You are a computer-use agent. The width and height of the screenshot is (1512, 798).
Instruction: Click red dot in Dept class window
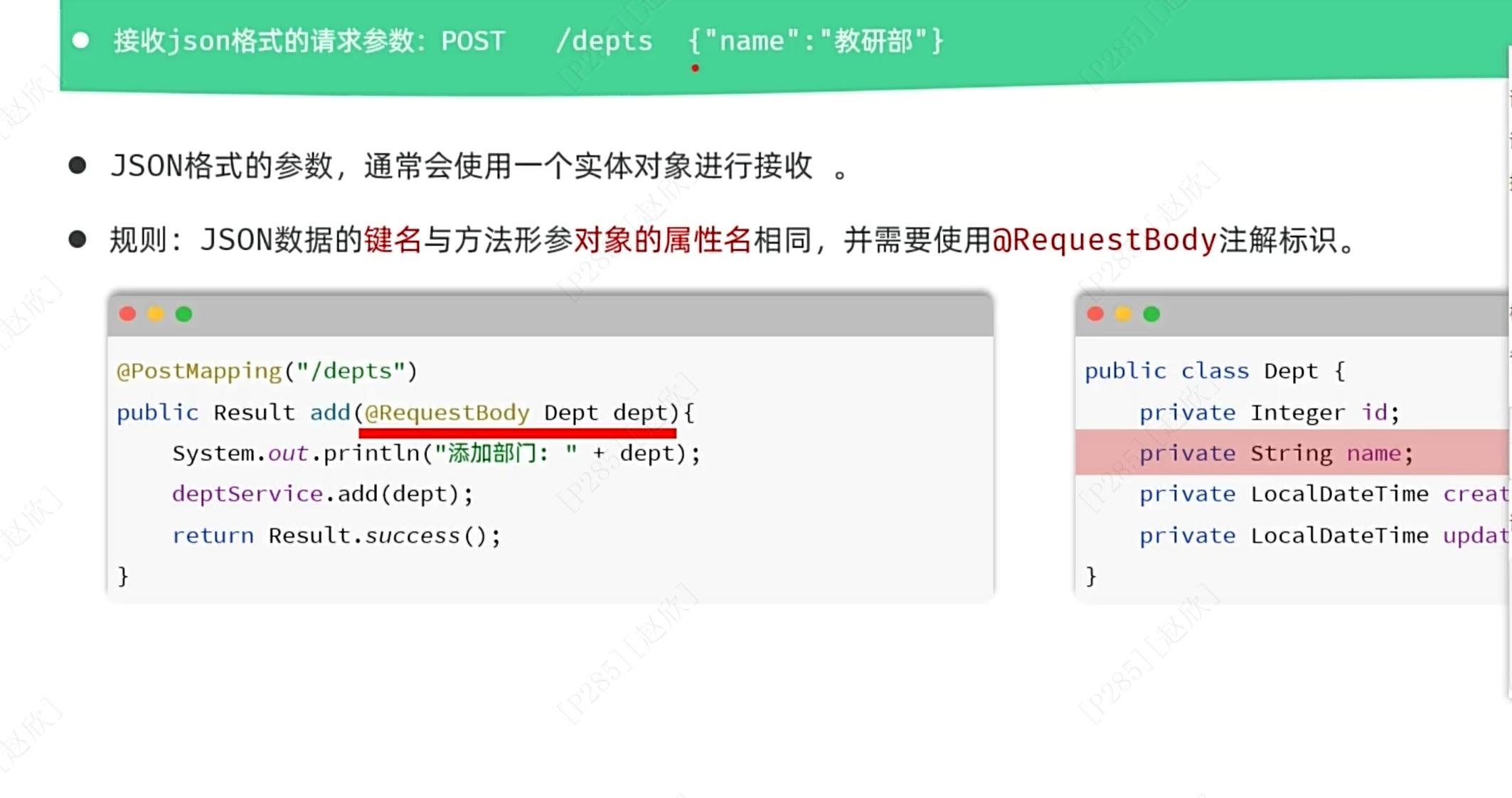pos(1095,314)
